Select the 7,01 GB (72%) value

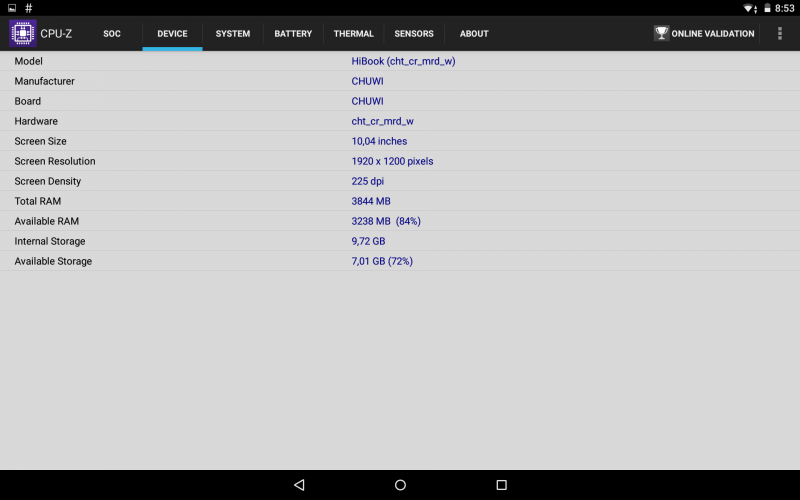click(x=382, y=261)
